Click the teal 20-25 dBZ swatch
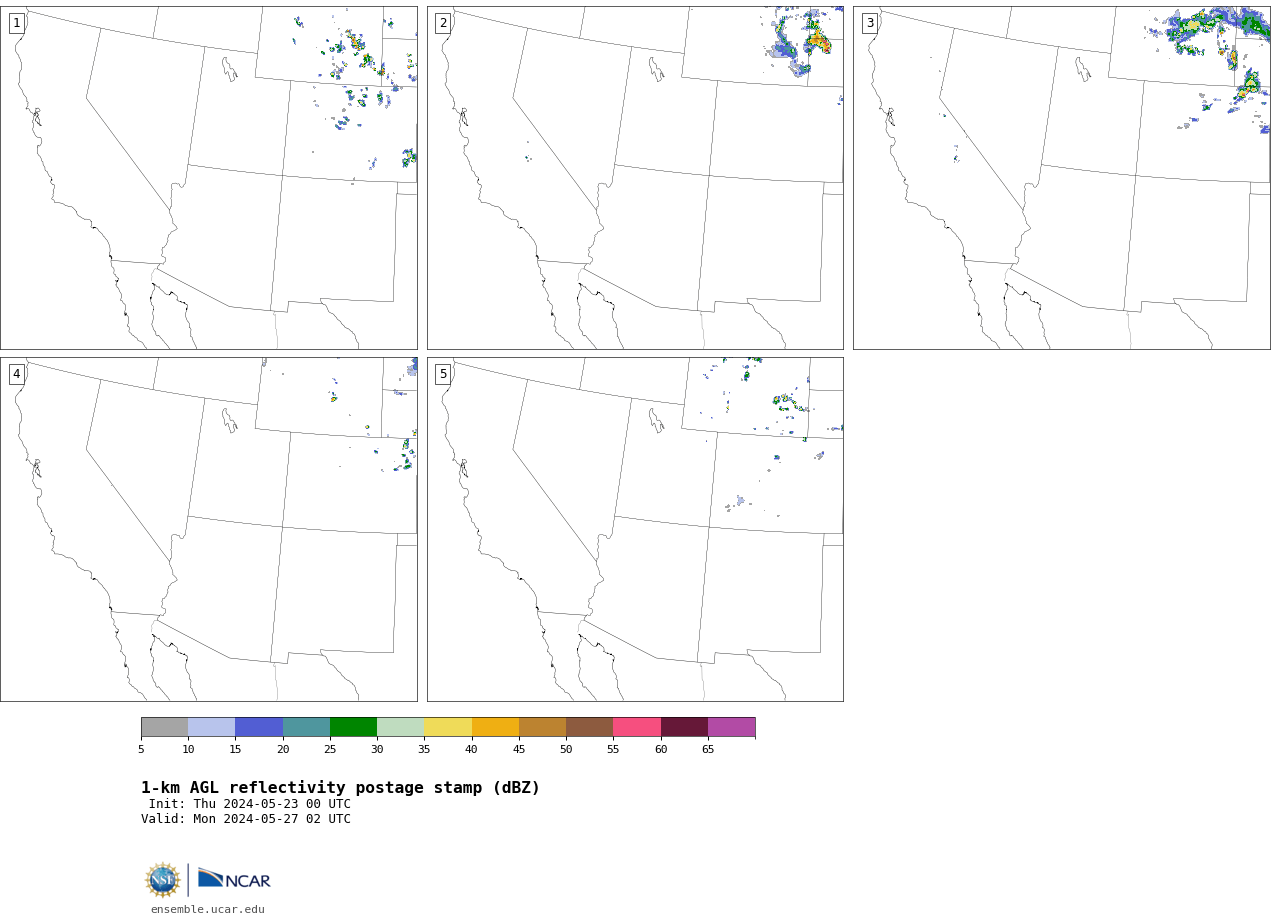 click(x=306, y=727)
